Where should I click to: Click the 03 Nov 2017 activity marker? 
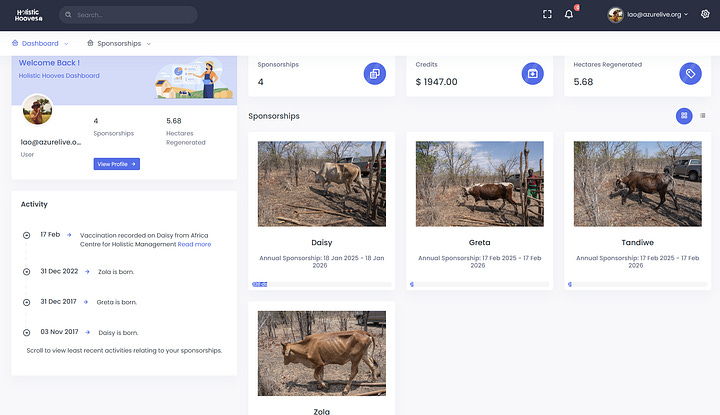coord(27,332)
